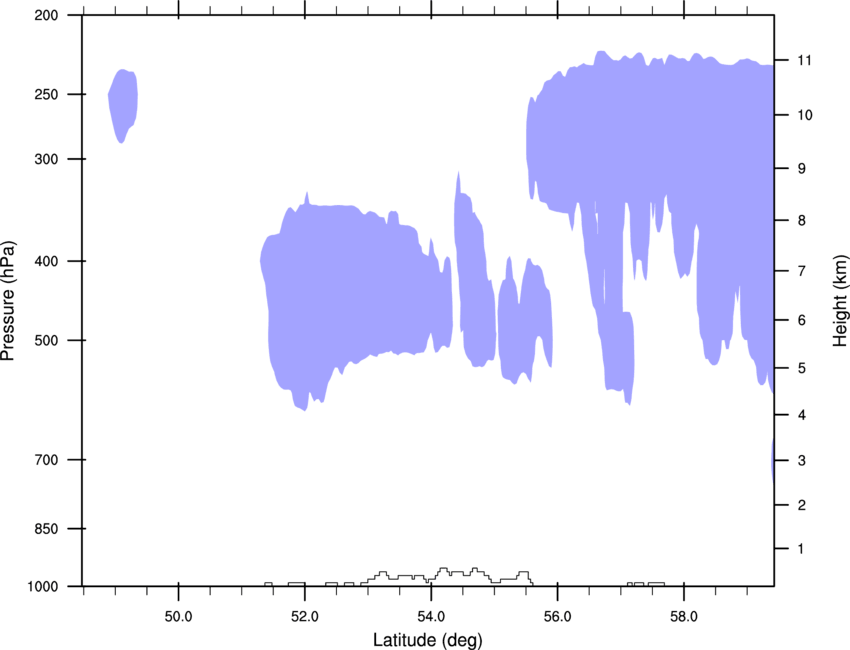Image resolution: width=850 pixels, height=650 pixels.
Task: Click the small isolated blue blob near 250 hPa
Action: (123, 106)
